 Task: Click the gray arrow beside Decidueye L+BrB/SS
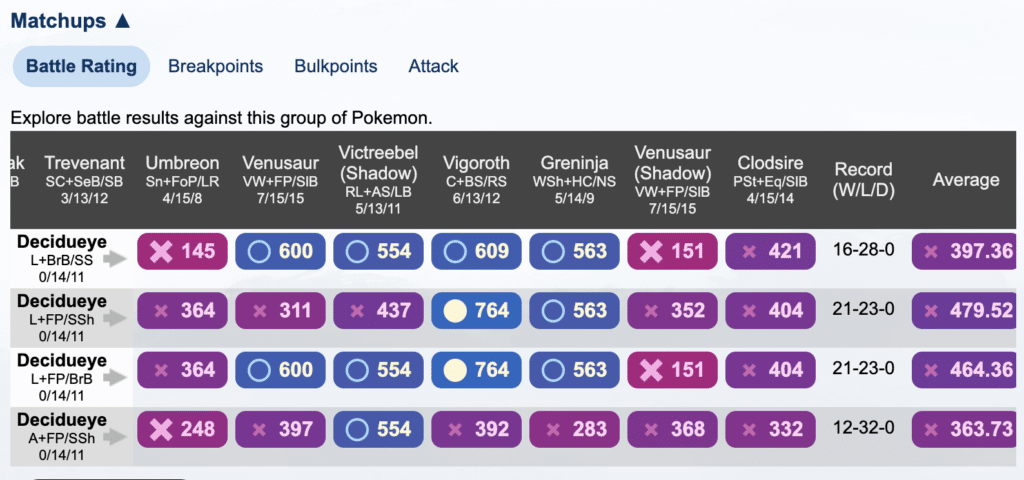116,259
